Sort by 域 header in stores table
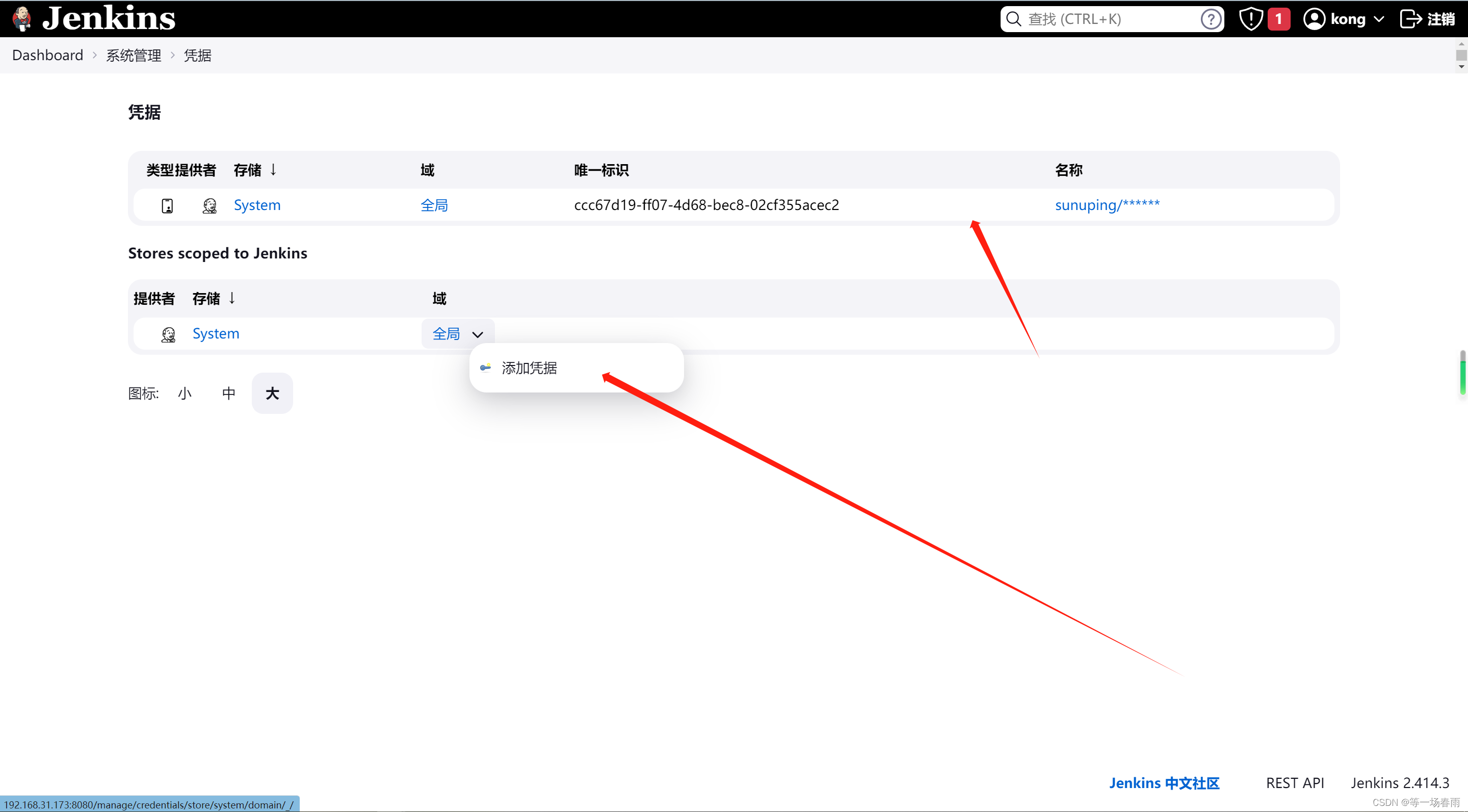The image size is (1468, 812). point(439,298)
